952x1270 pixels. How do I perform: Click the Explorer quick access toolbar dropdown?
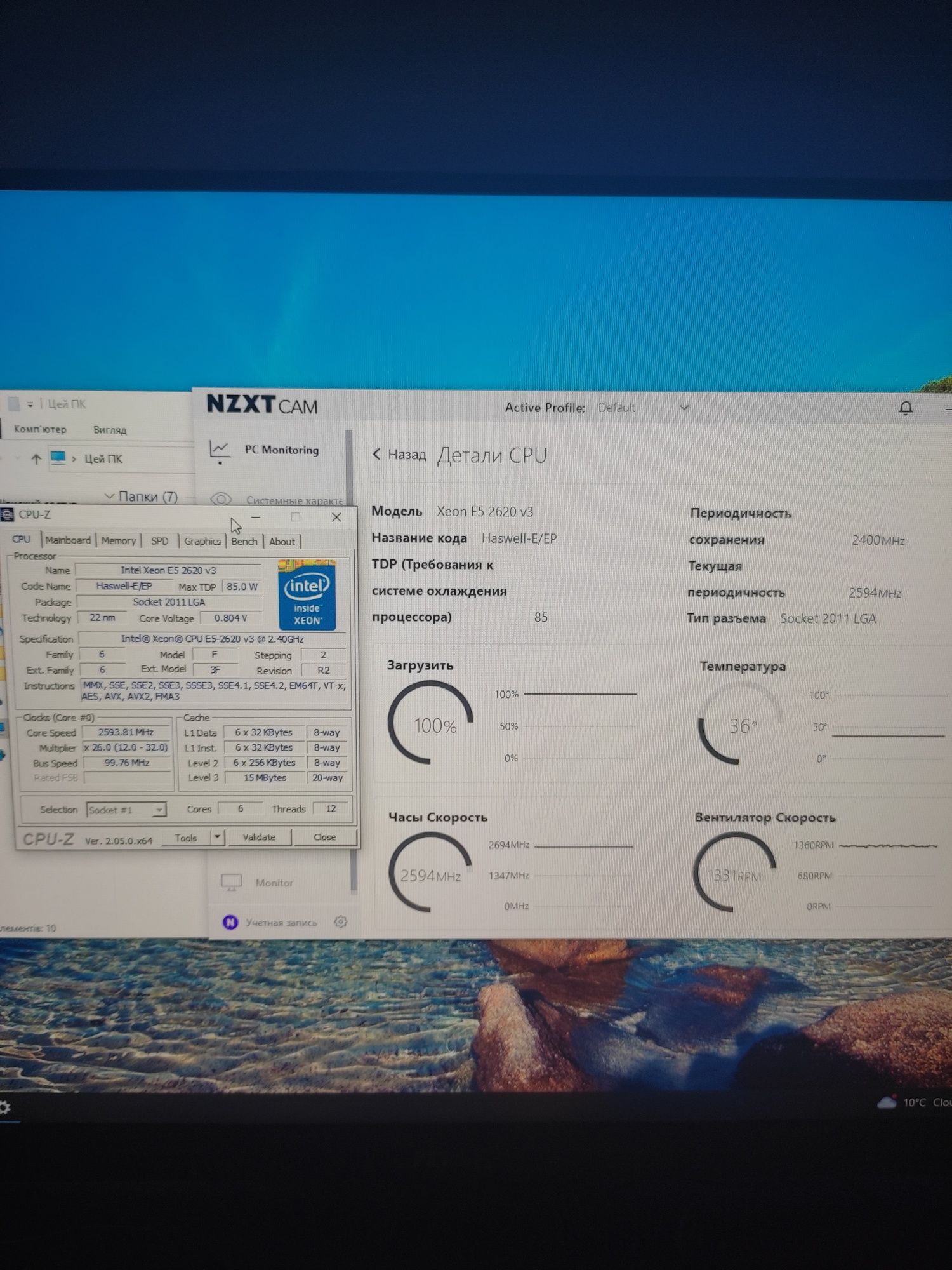30,404
